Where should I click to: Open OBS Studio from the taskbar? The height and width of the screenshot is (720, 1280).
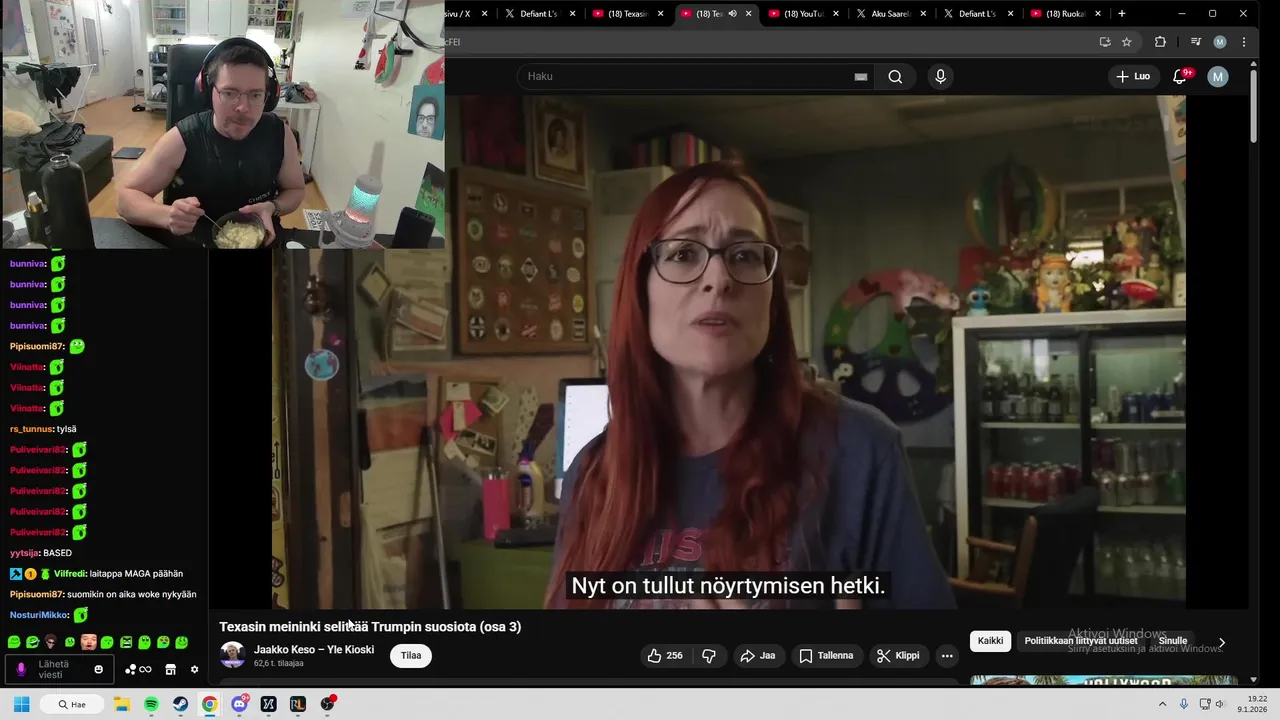(x=327, y=704)
